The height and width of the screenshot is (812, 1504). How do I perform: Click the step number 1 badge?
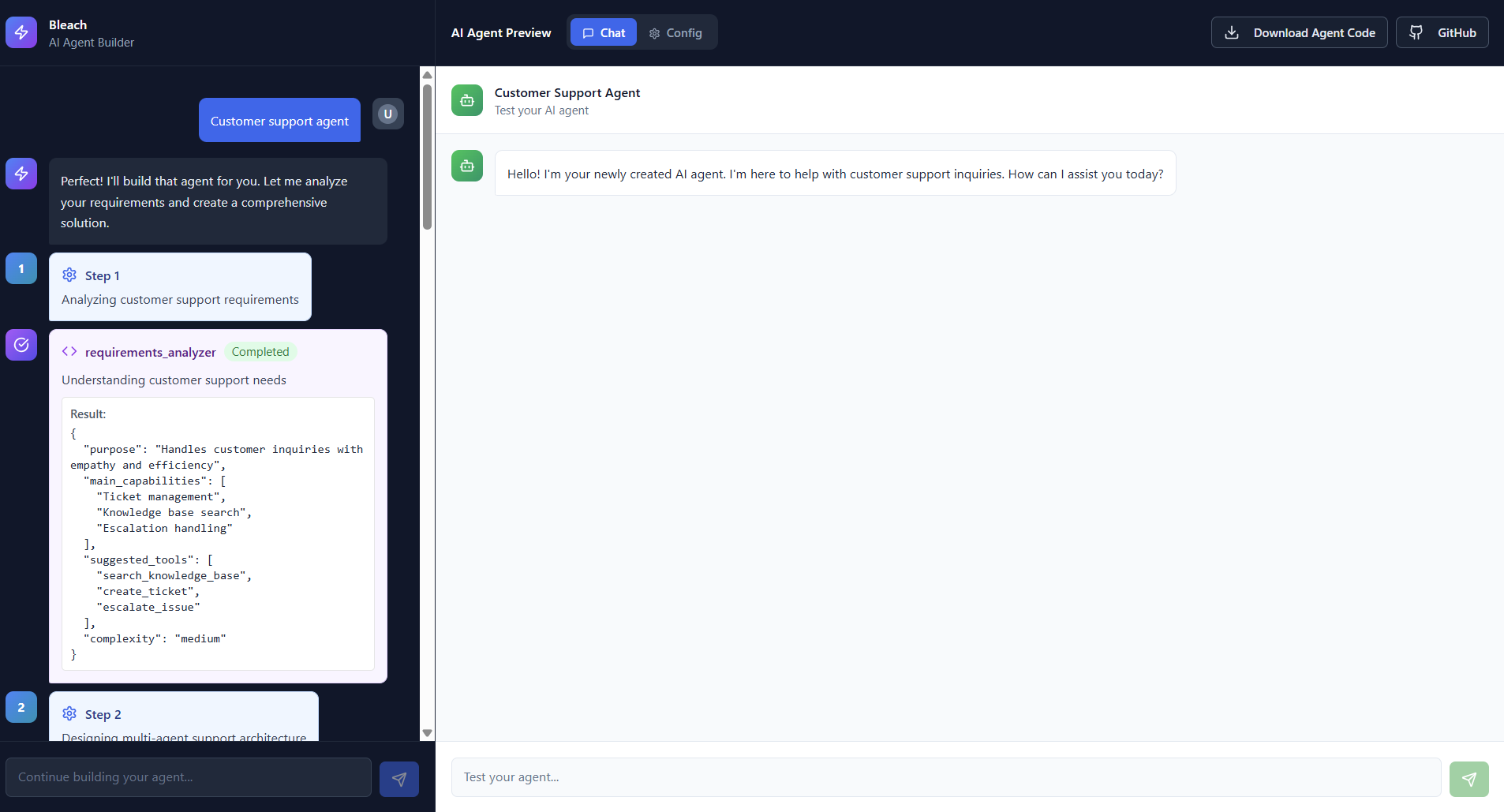[21, 268]
